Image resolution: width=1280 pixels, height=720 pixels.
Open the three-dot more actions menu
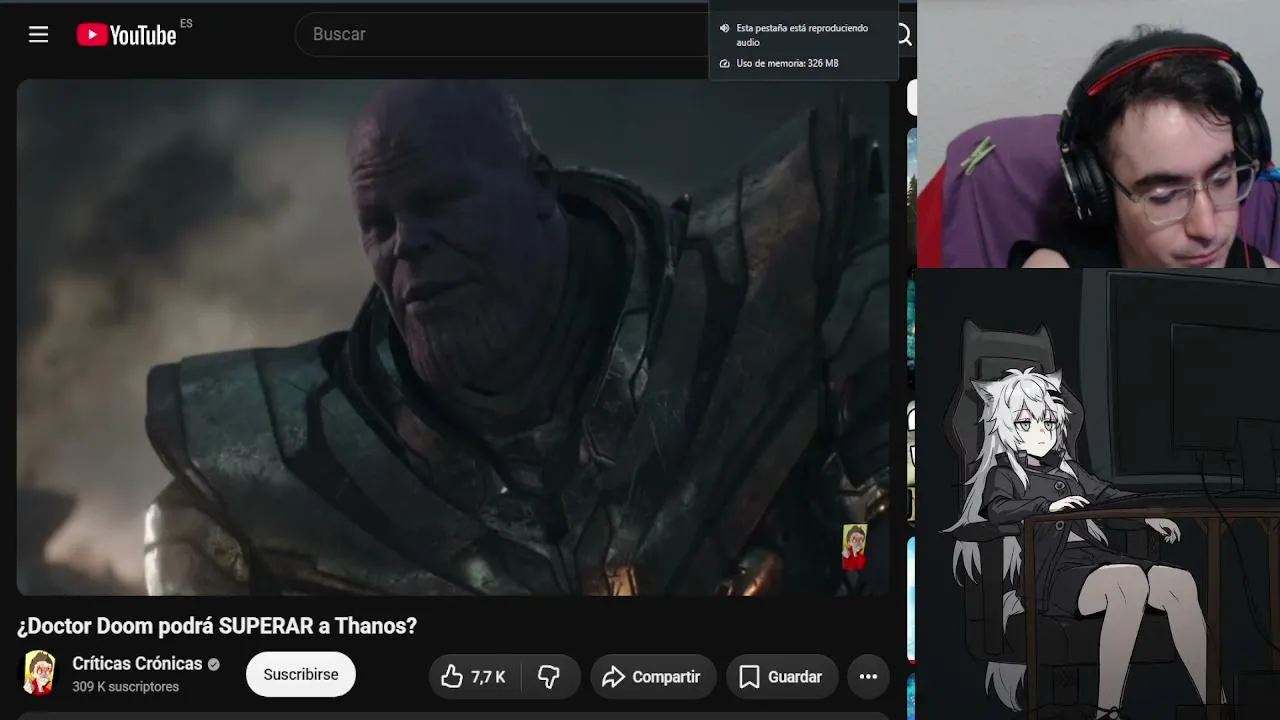pos(868,677)
